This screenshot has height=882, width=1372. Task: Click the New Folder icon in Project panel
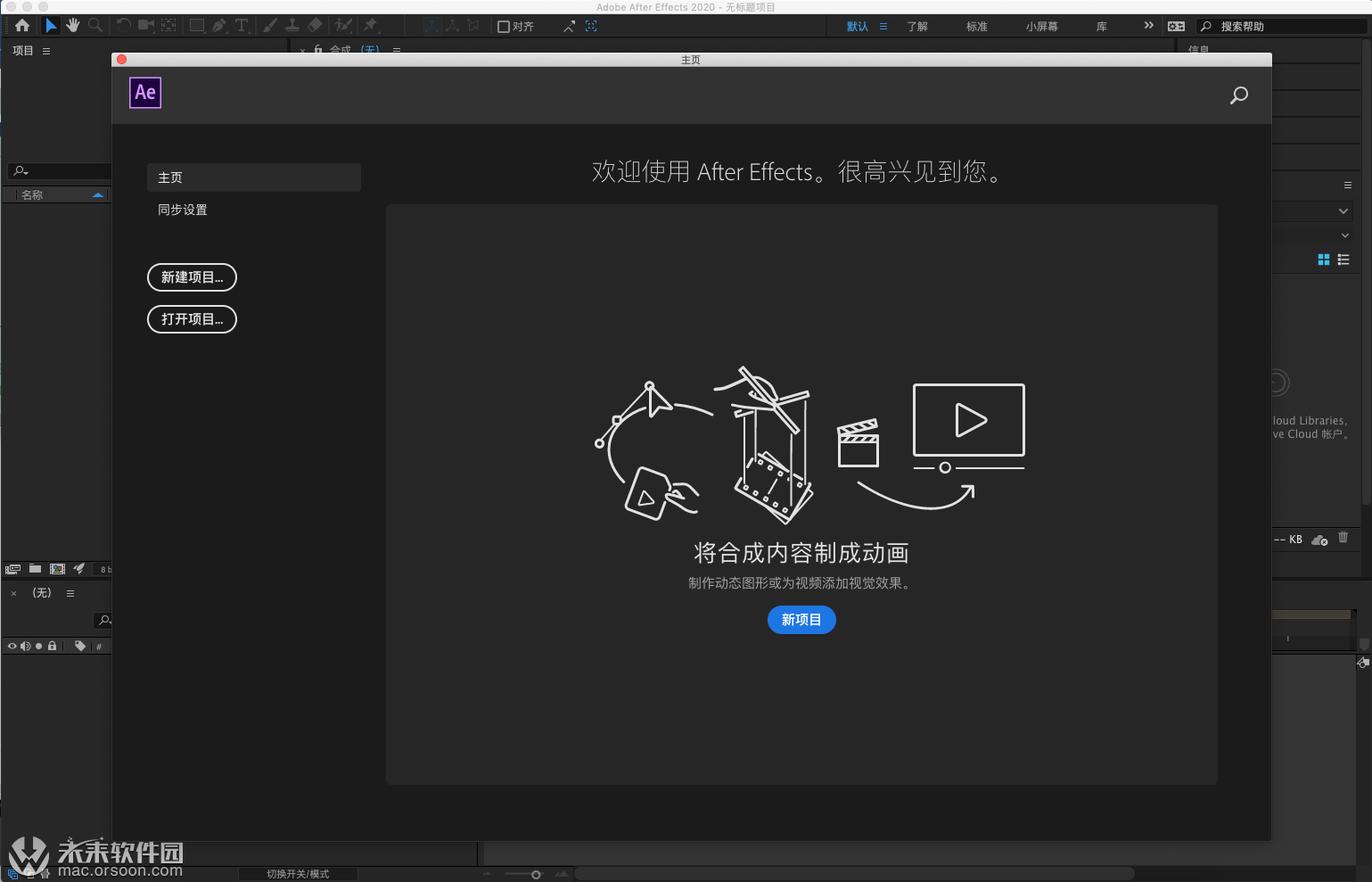coord(35,569)
